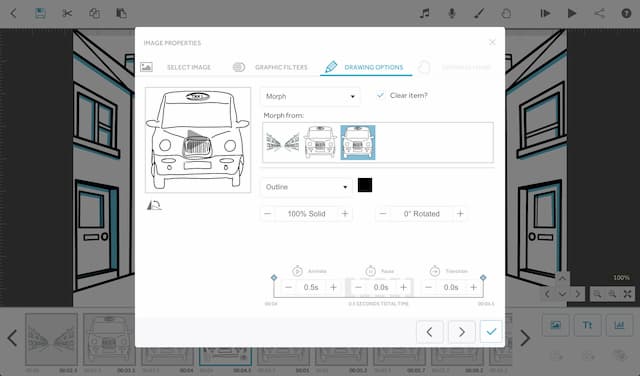Increase the Pause time value
This screenshot has width=640, height=376.
click(403, 287)
